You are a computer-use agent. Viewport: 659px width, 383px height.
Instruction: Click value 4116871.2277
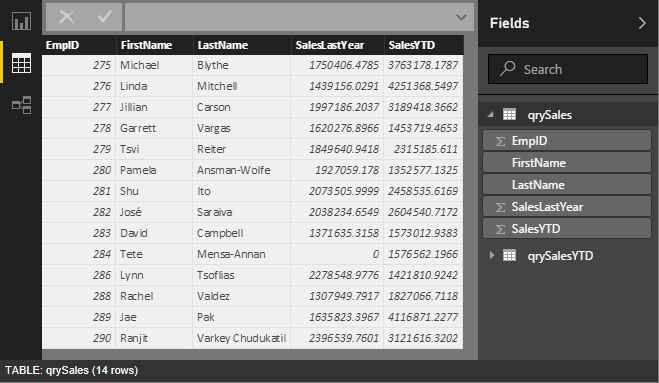click(423, 317)
